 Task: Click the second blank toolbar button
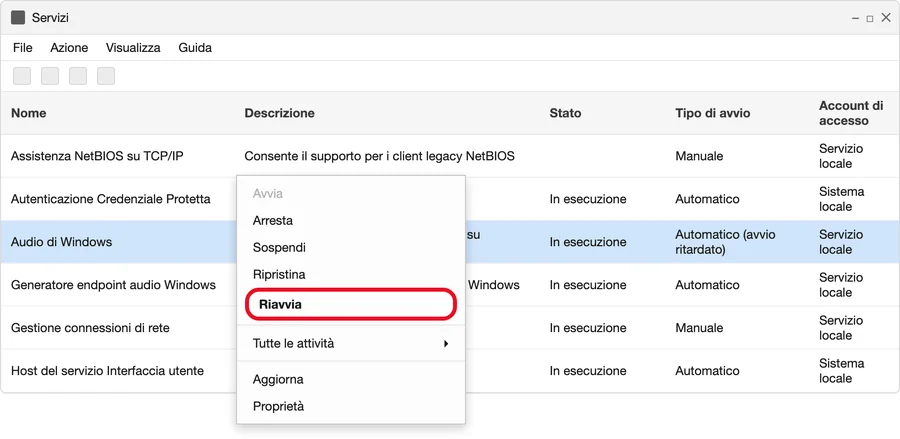50,76
